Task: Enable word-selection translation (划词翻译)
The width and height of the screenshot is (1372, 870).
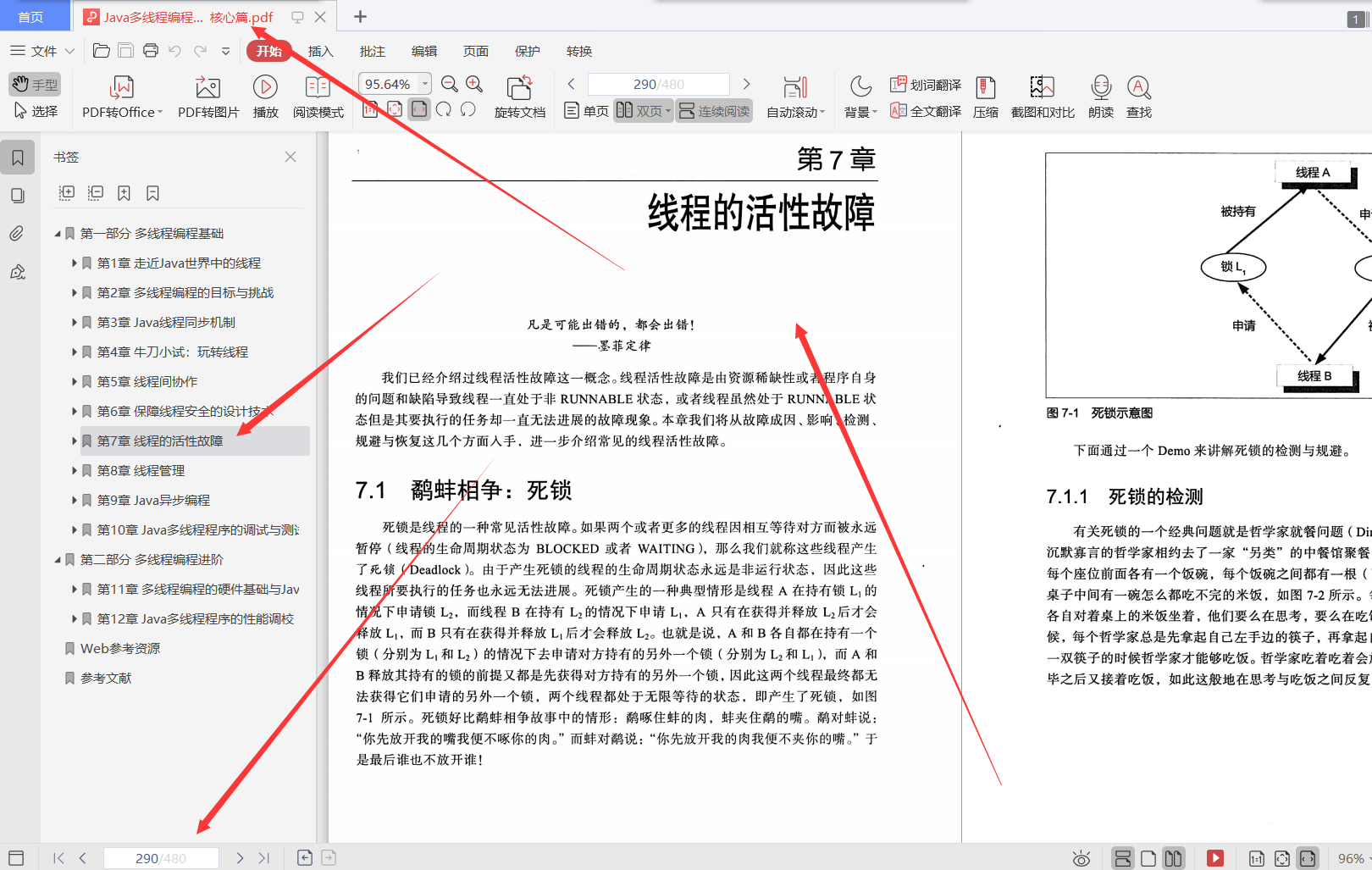Action: click(x=926, y=85)
